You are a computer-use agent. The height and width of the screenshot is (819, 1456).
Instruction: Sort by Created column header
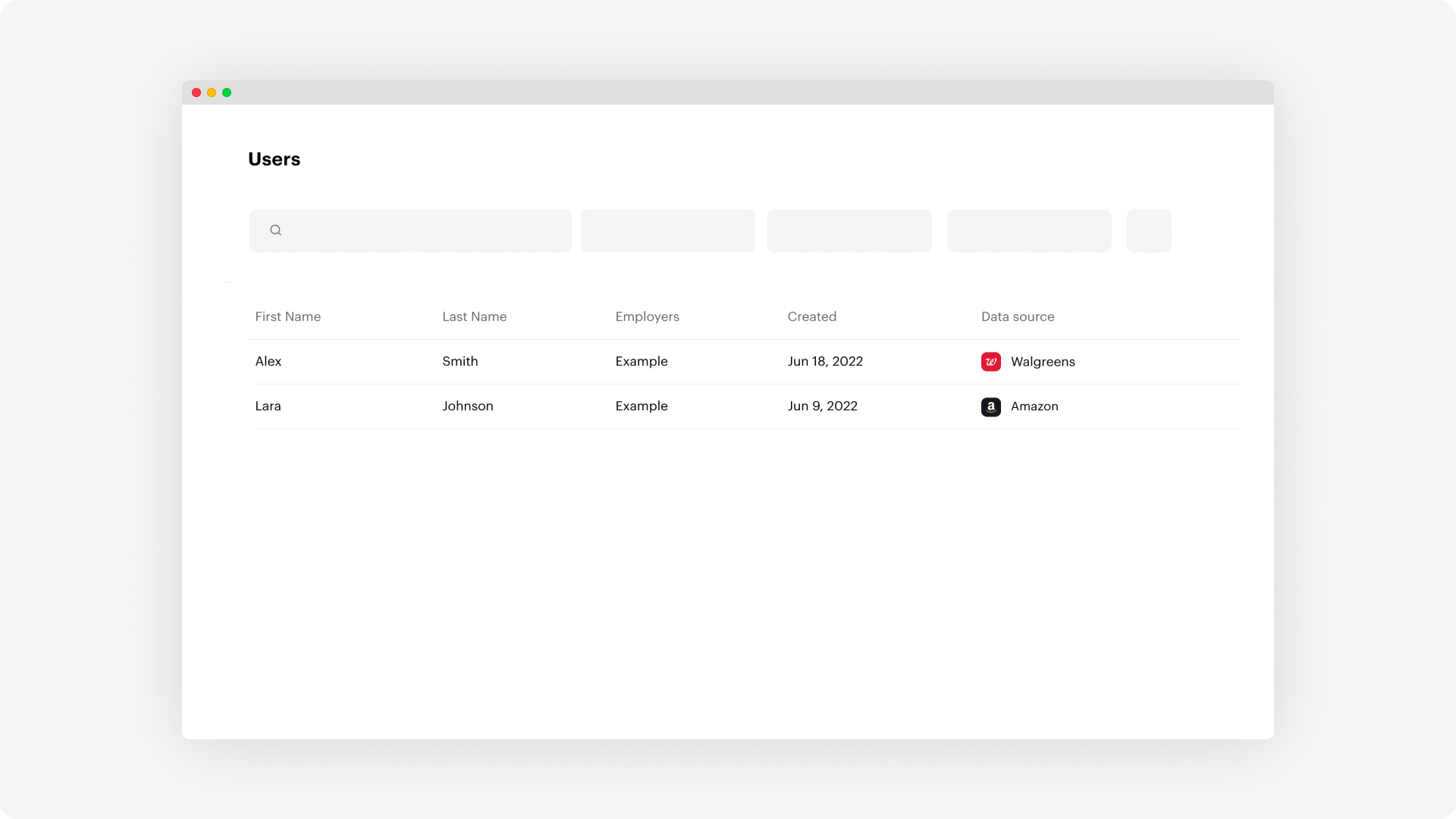coord(811,316)
